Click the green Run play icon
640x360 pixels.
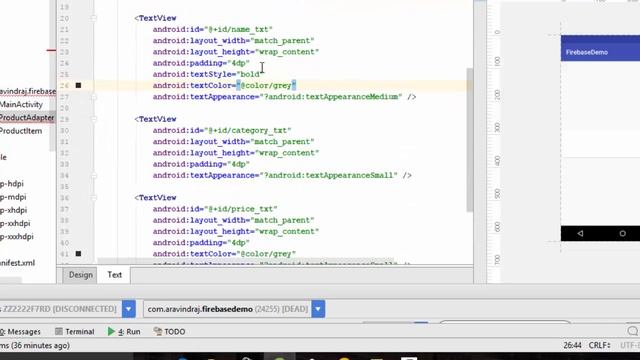tap(111, 331)
